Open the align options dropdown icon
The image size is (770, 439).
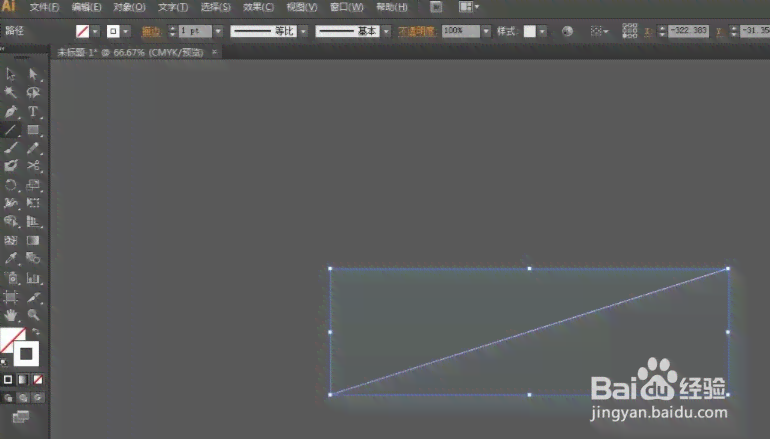[x=599, y=31]
